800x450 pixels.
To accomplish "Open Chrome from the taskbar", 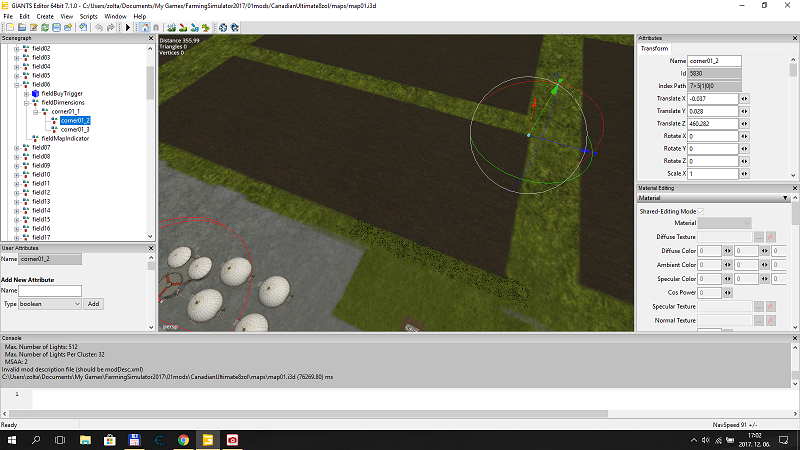I will tap(183, 440).
